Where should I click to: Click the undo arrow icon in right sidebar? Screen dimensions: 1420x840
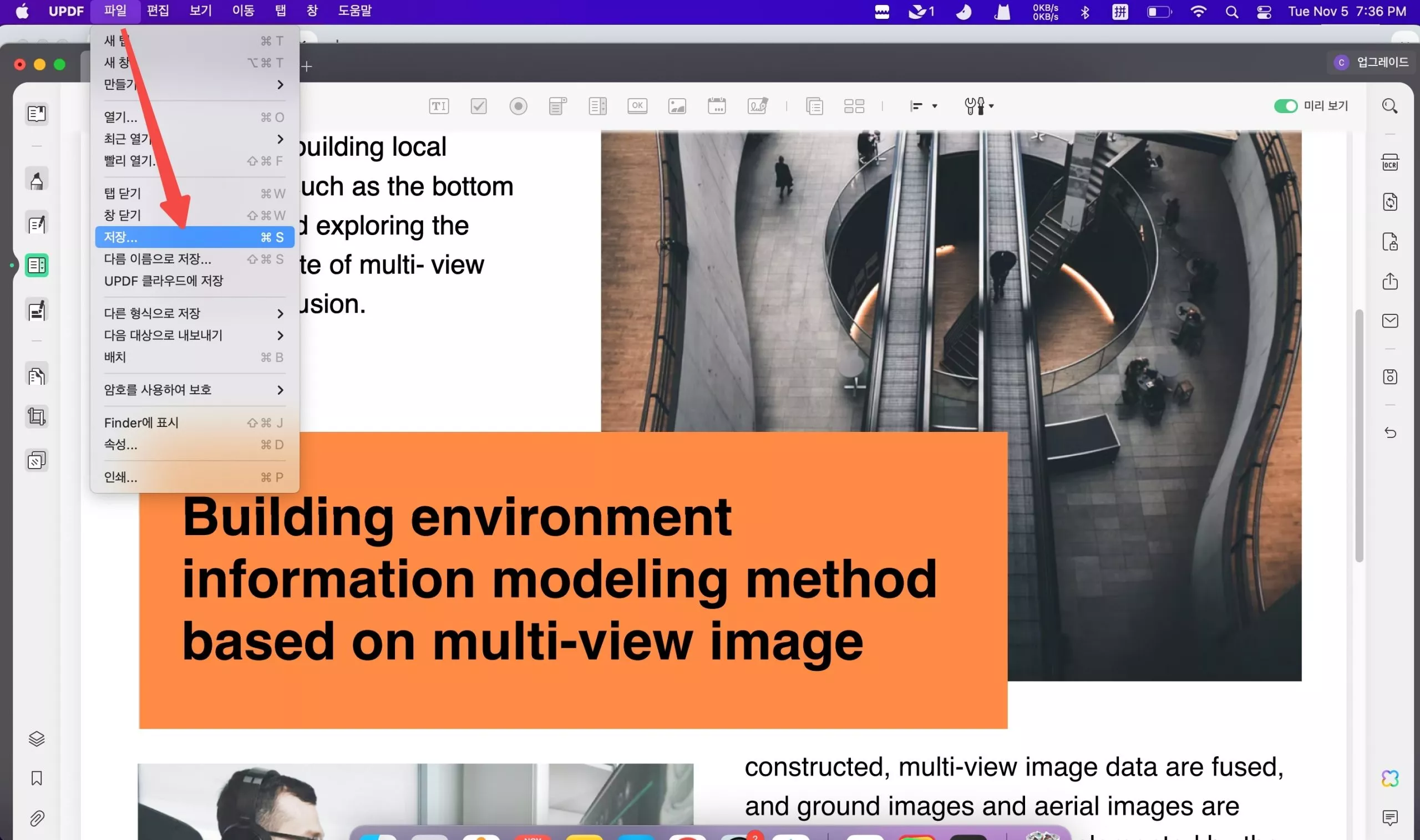pyautogui.click(x=1389, y=433)
